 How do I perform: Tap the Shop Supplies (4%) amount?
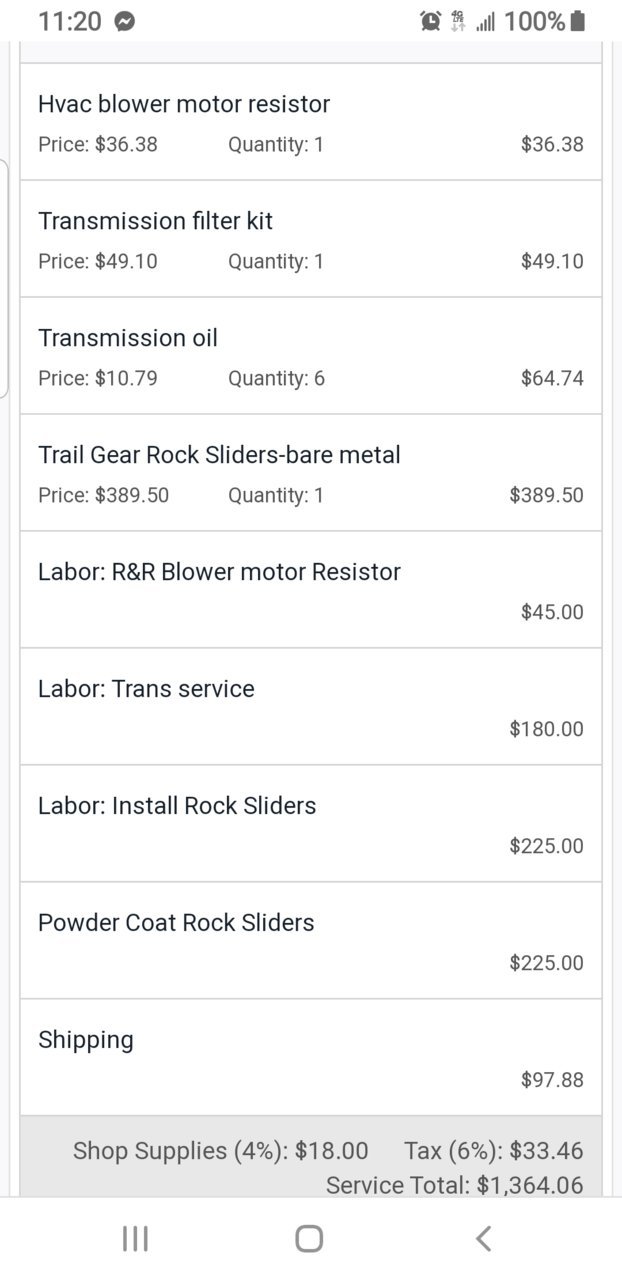[x=331, y=1151]
